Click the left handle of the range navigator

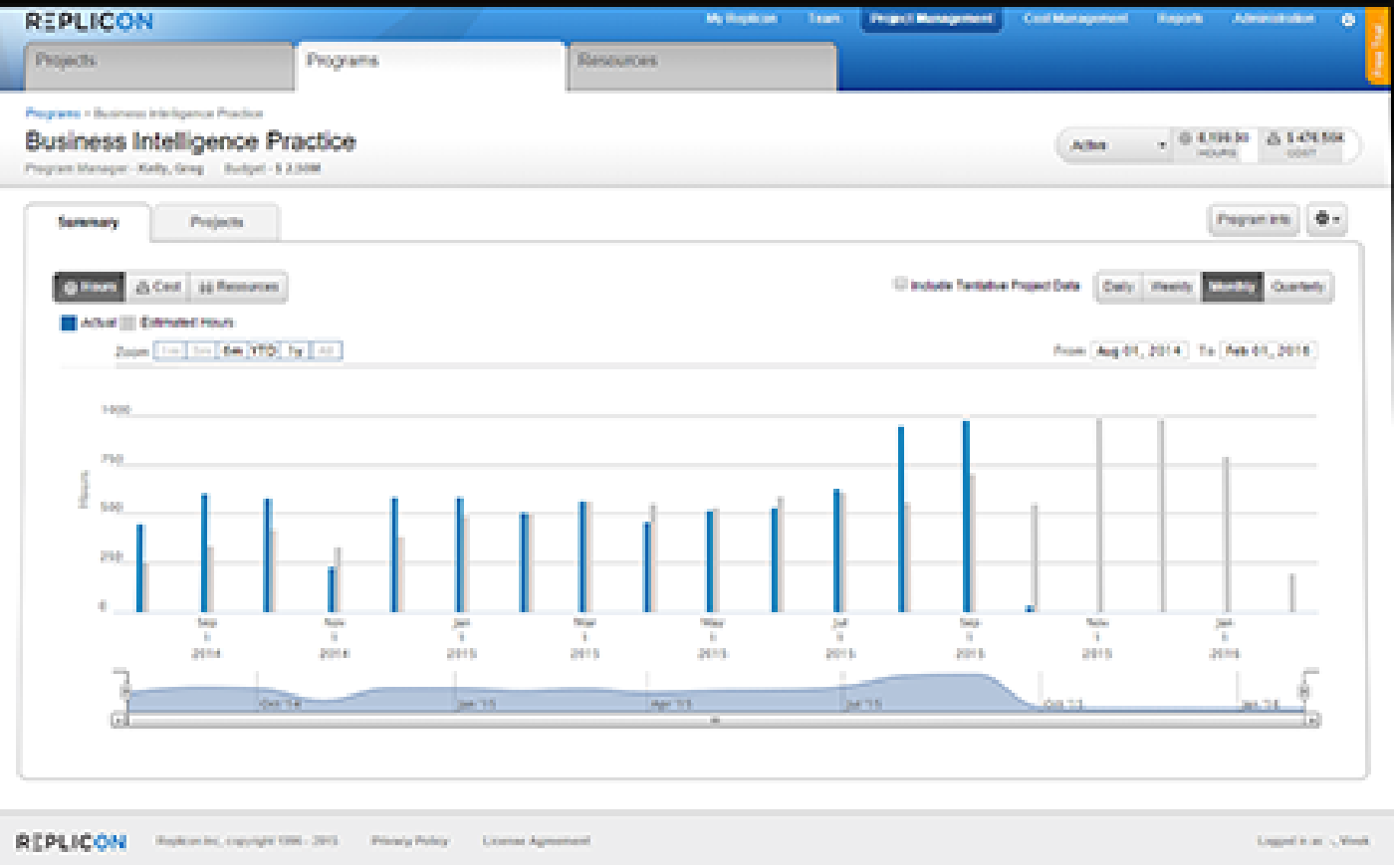pyautogui.click(x=125, y=691)
